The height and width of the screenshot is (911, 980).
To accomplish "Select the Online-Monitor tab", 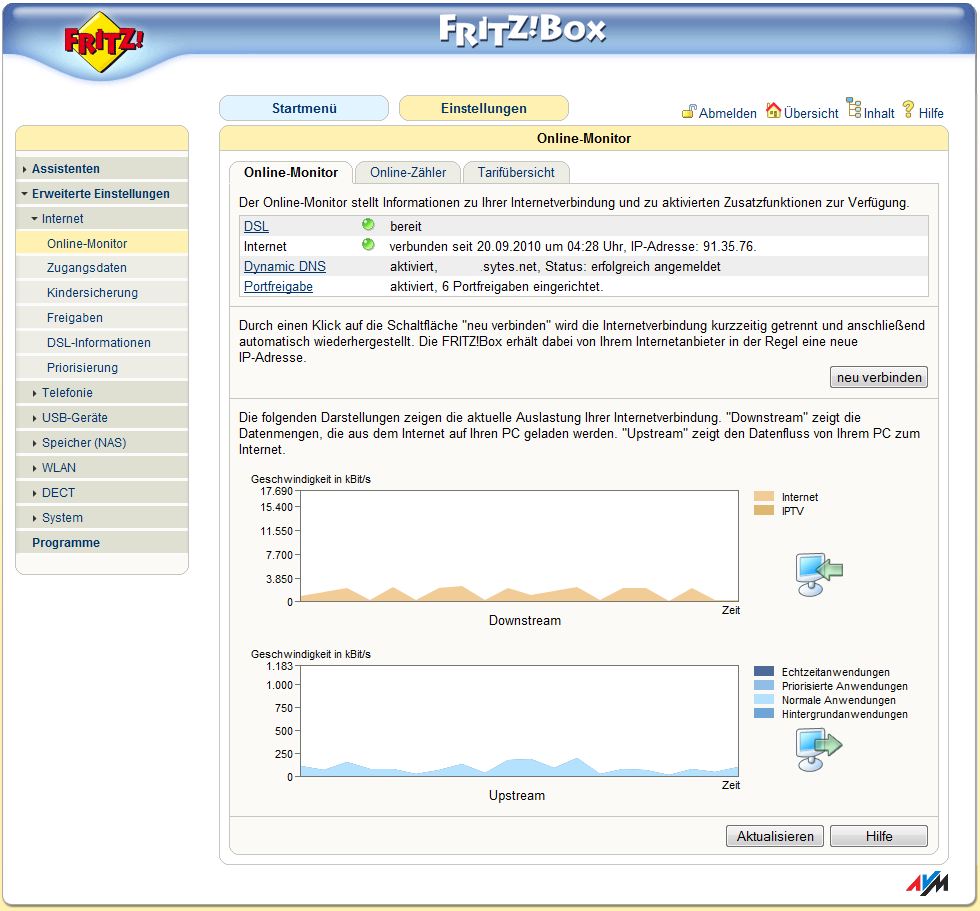I will (x=291, y=172).
